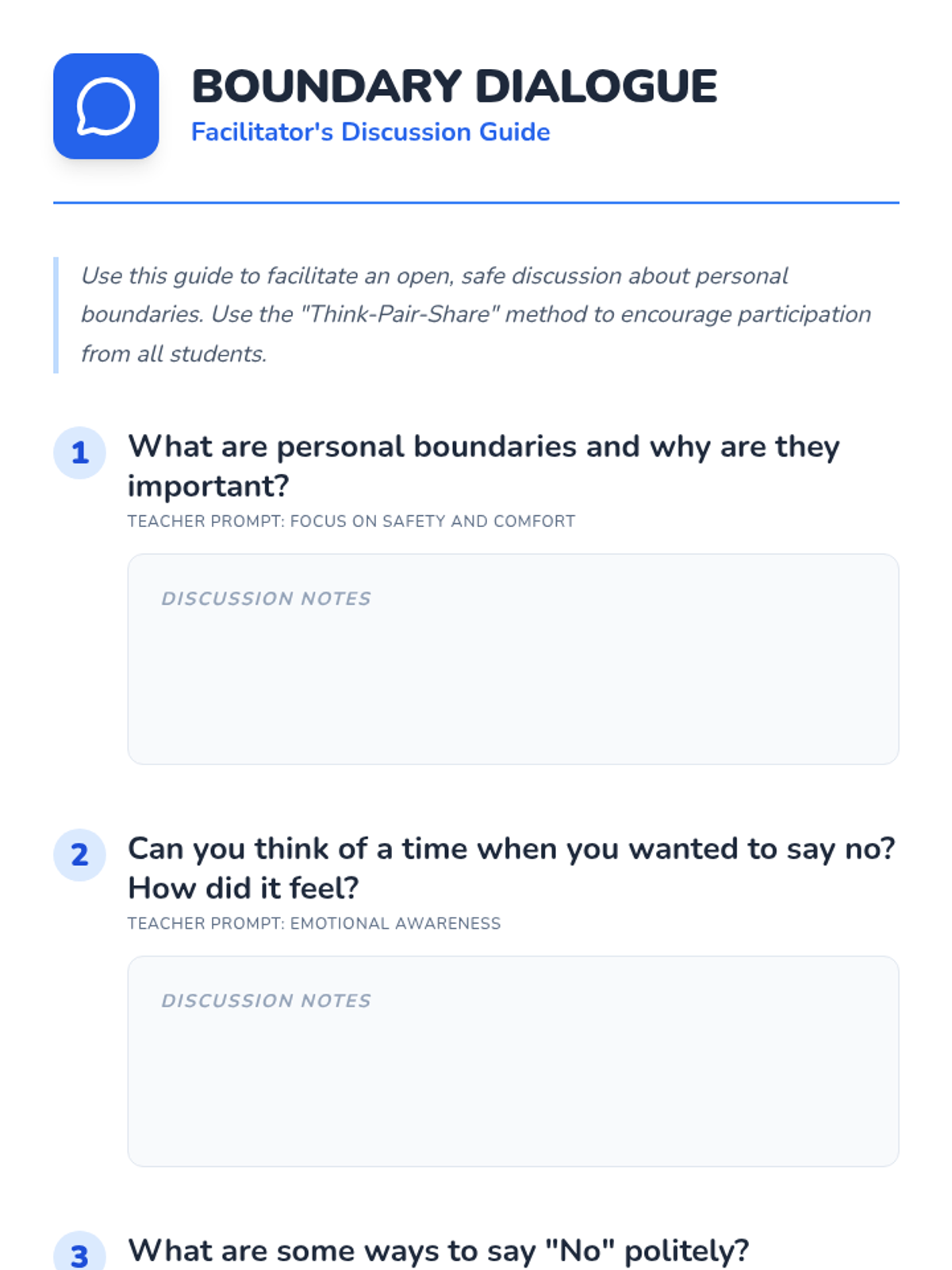Click the light blue quote bar beside intro
The width and height of the screenshot is (952, 1270).
[x=56, y=315]
